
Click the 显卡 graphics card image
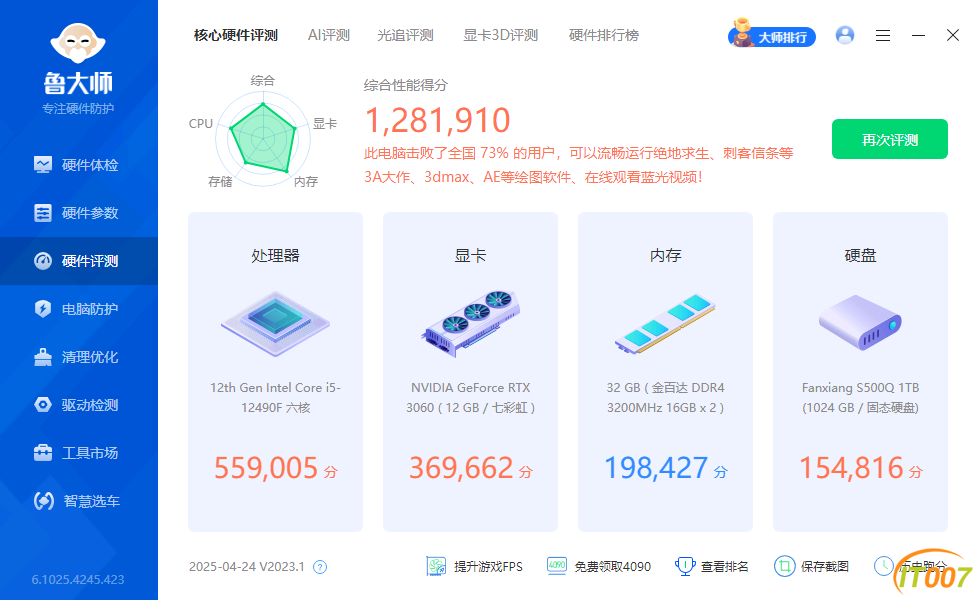(x=470, y=323)
